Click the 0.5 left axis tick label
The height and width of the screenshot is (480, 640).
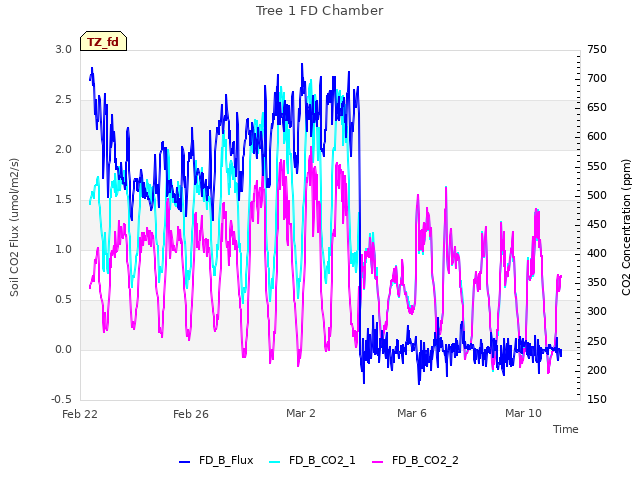coord(64,300)
